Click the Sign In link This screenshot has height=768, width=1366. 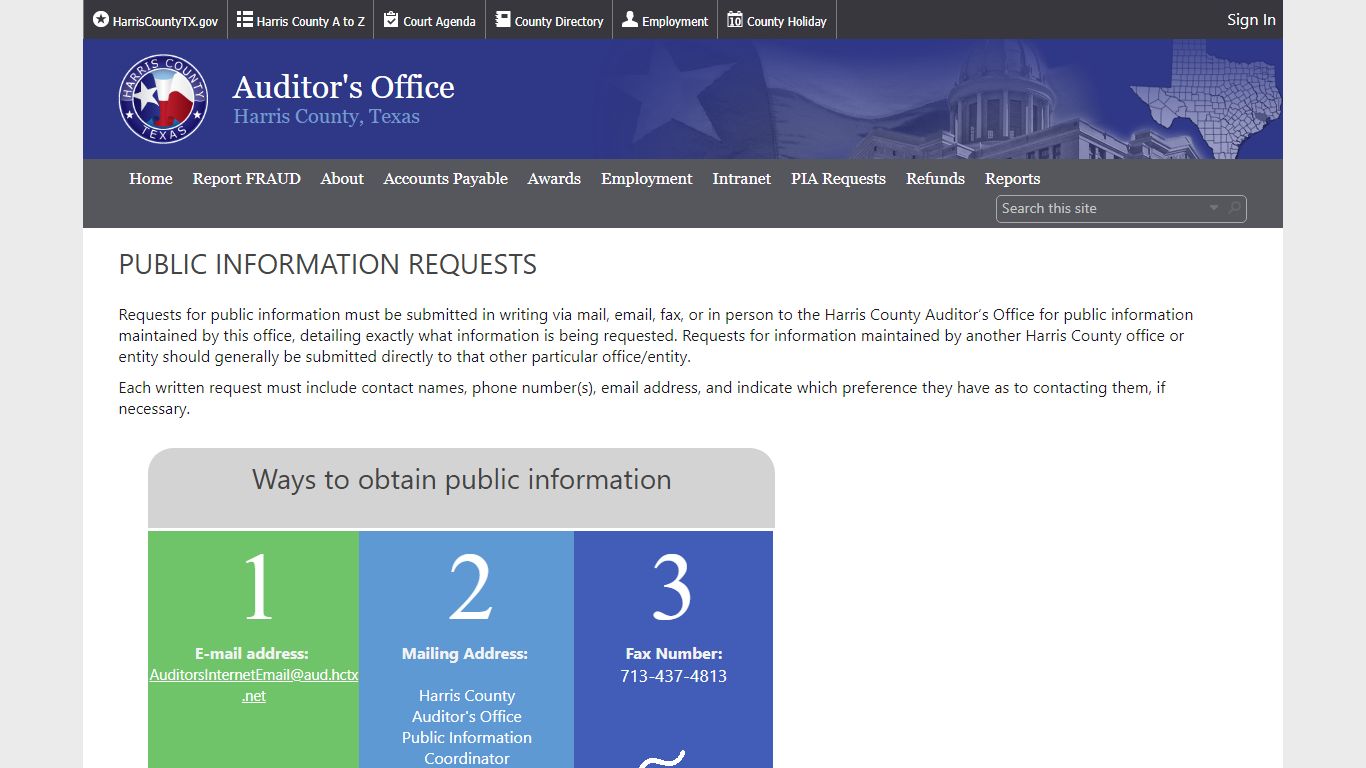(x=1251, y=19)
